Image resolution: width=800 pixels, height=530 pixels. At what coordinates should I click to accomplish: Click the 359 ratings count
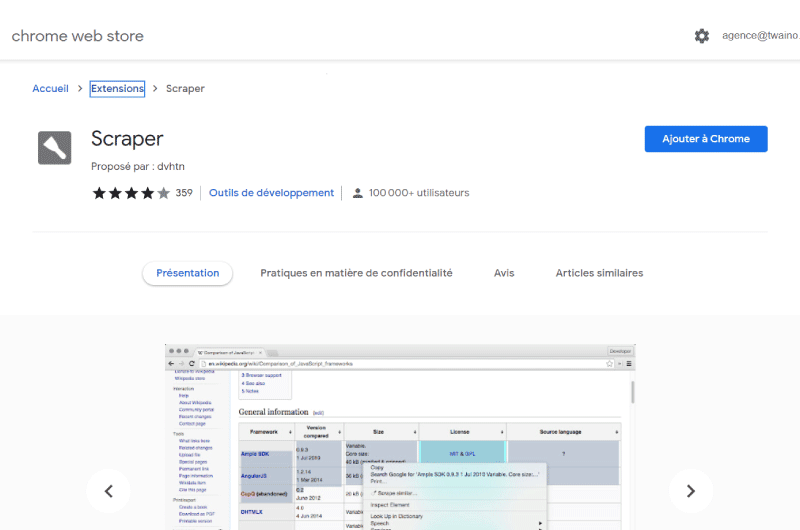tap(184, 193)
